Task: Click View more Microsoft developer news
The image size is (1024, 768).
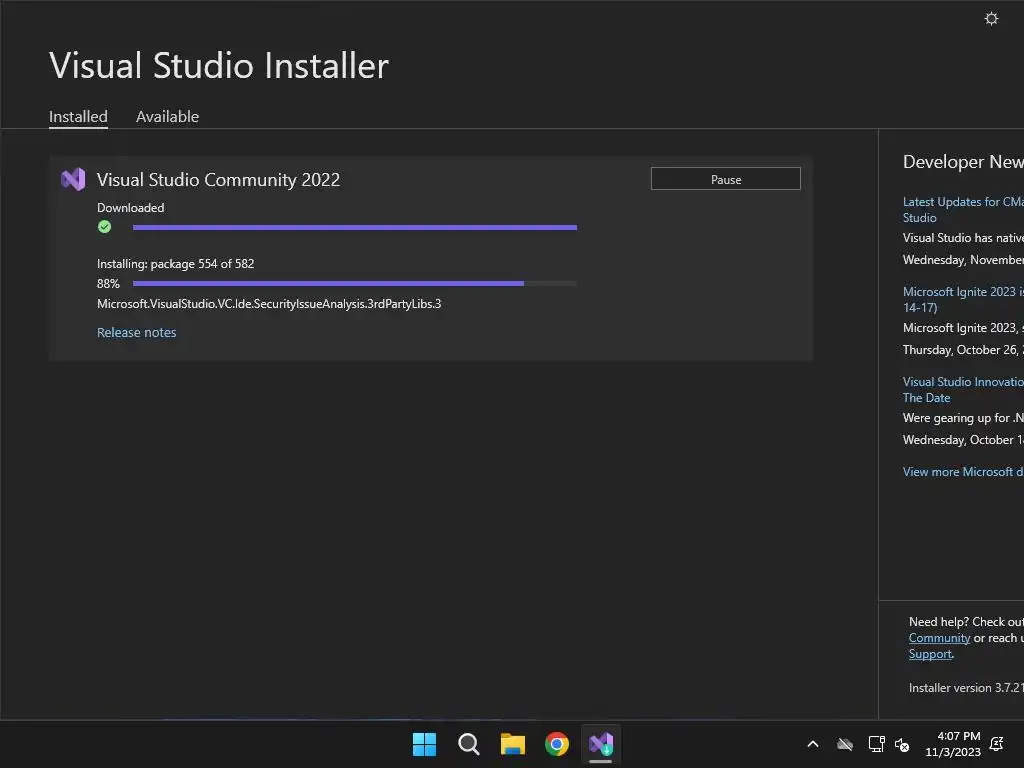Action: point(963,472)
